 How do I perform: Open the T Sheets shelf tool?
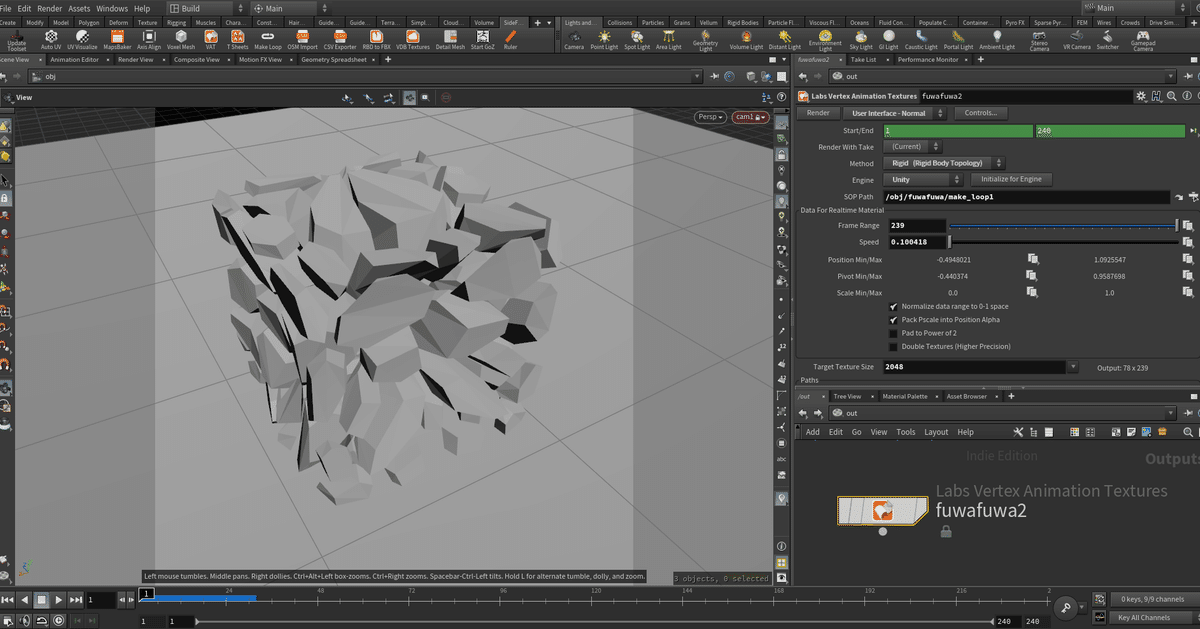(238, 39)
